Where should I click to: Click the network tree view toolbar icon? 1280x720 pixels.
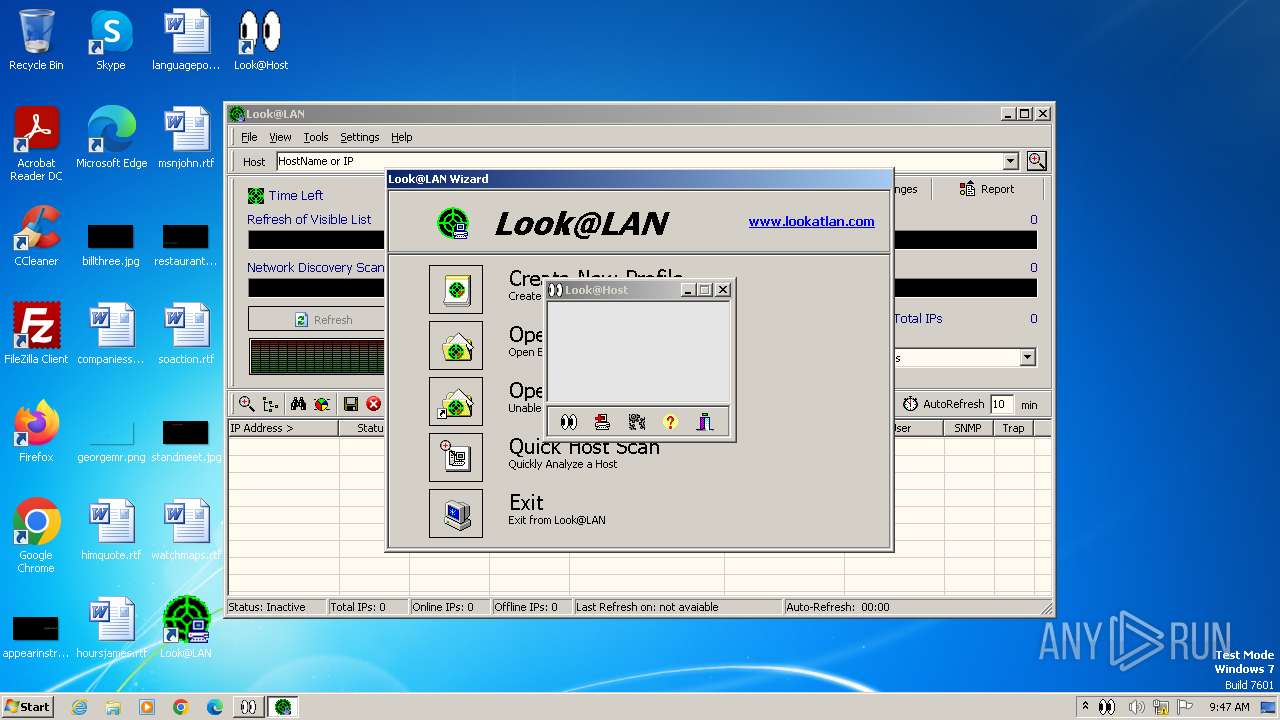(x=271, y=404)
